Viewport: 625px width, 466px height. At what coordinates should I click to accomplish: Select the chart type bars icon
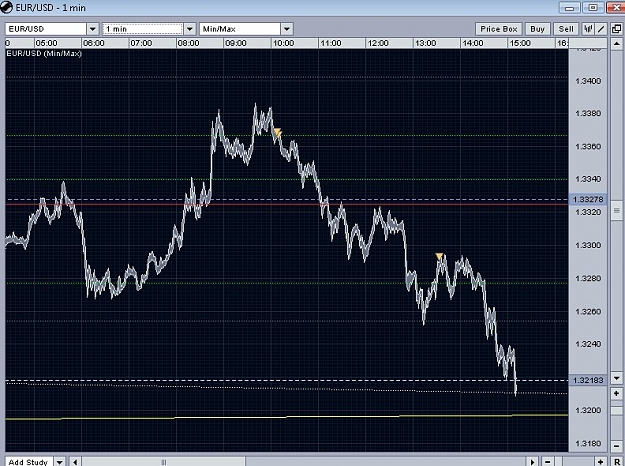[x=588, y=29]
